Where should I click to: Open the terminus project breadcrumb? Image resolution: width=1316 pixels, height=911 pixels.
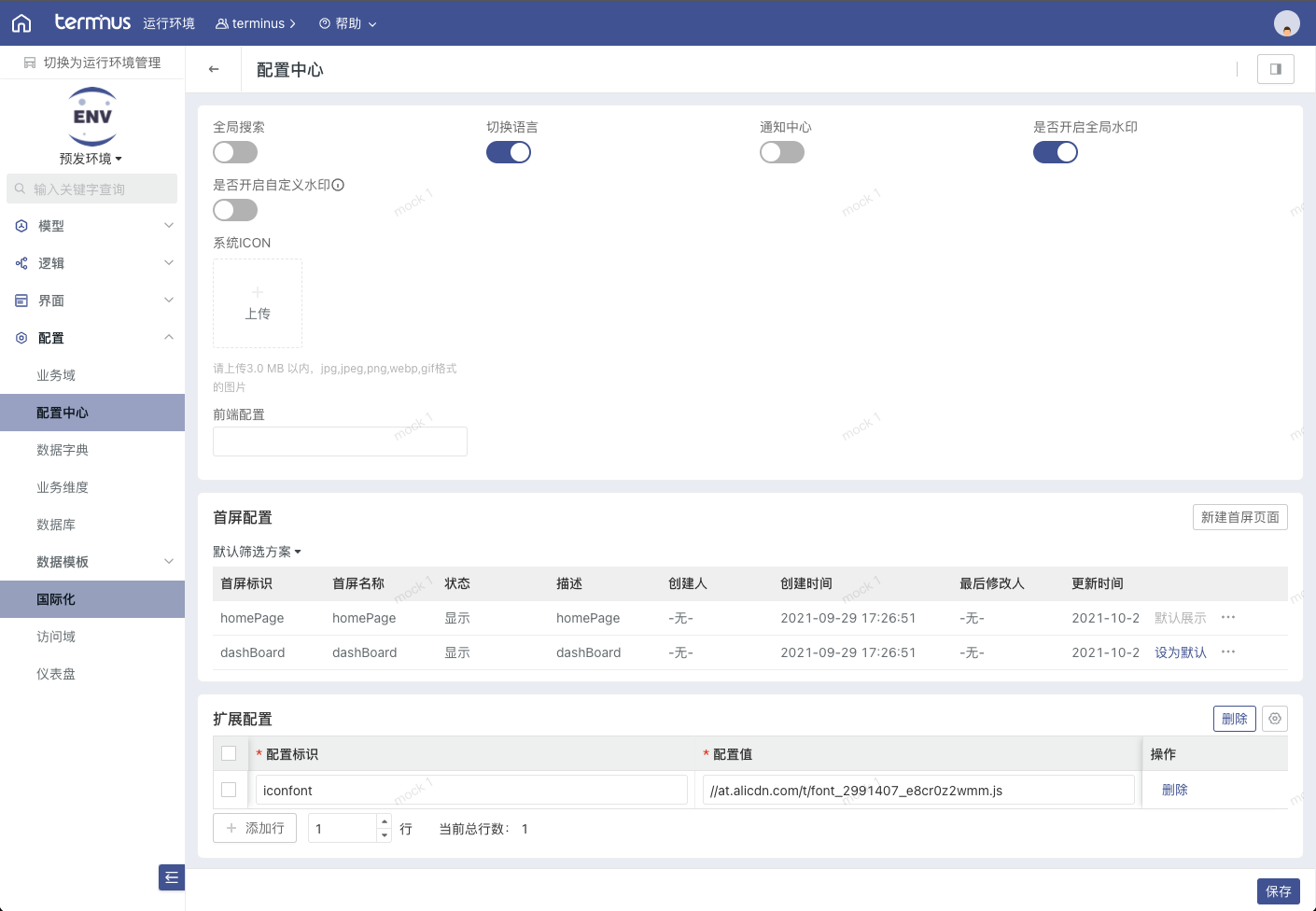pos(256,23)
